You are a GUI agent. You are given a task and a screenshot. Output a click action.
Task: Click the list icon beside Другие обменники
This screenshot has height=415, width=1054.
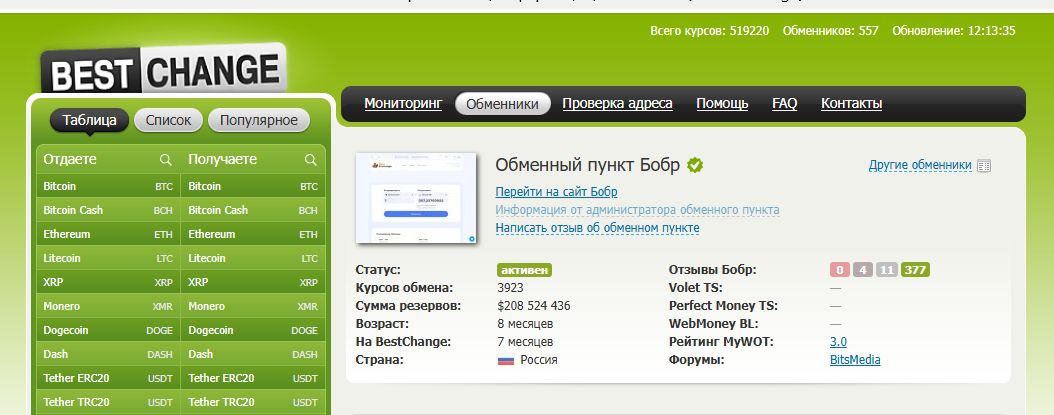point(984,166)
